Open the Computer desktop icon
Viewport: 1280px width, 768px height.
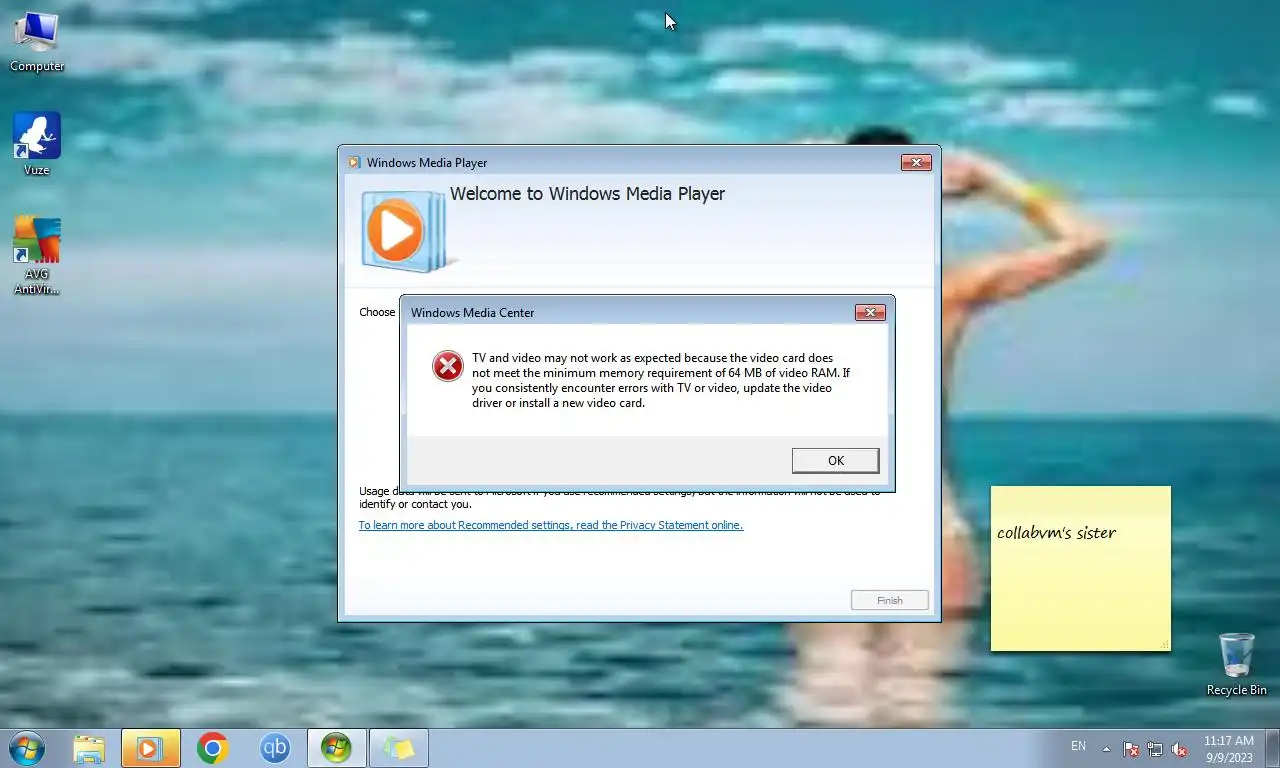[37, 41]
